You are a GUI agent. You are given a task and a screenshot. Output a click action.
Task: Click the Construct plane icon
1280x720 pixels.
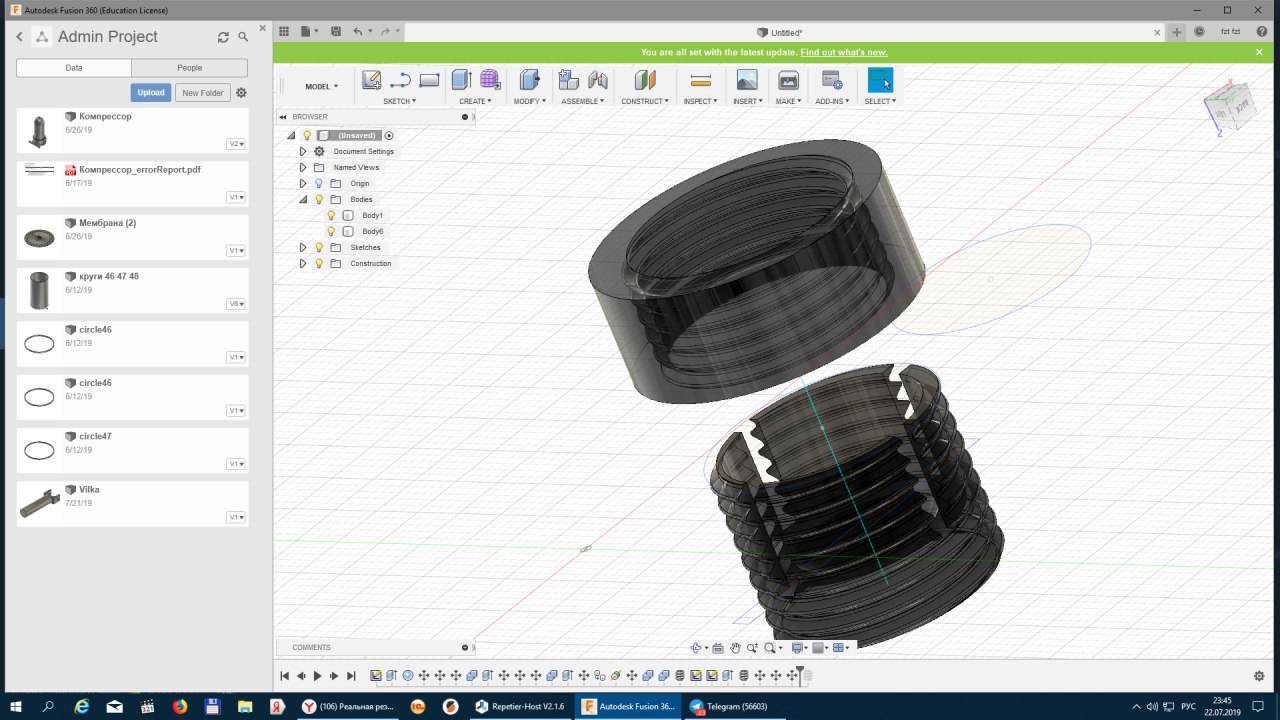point(645,80)
